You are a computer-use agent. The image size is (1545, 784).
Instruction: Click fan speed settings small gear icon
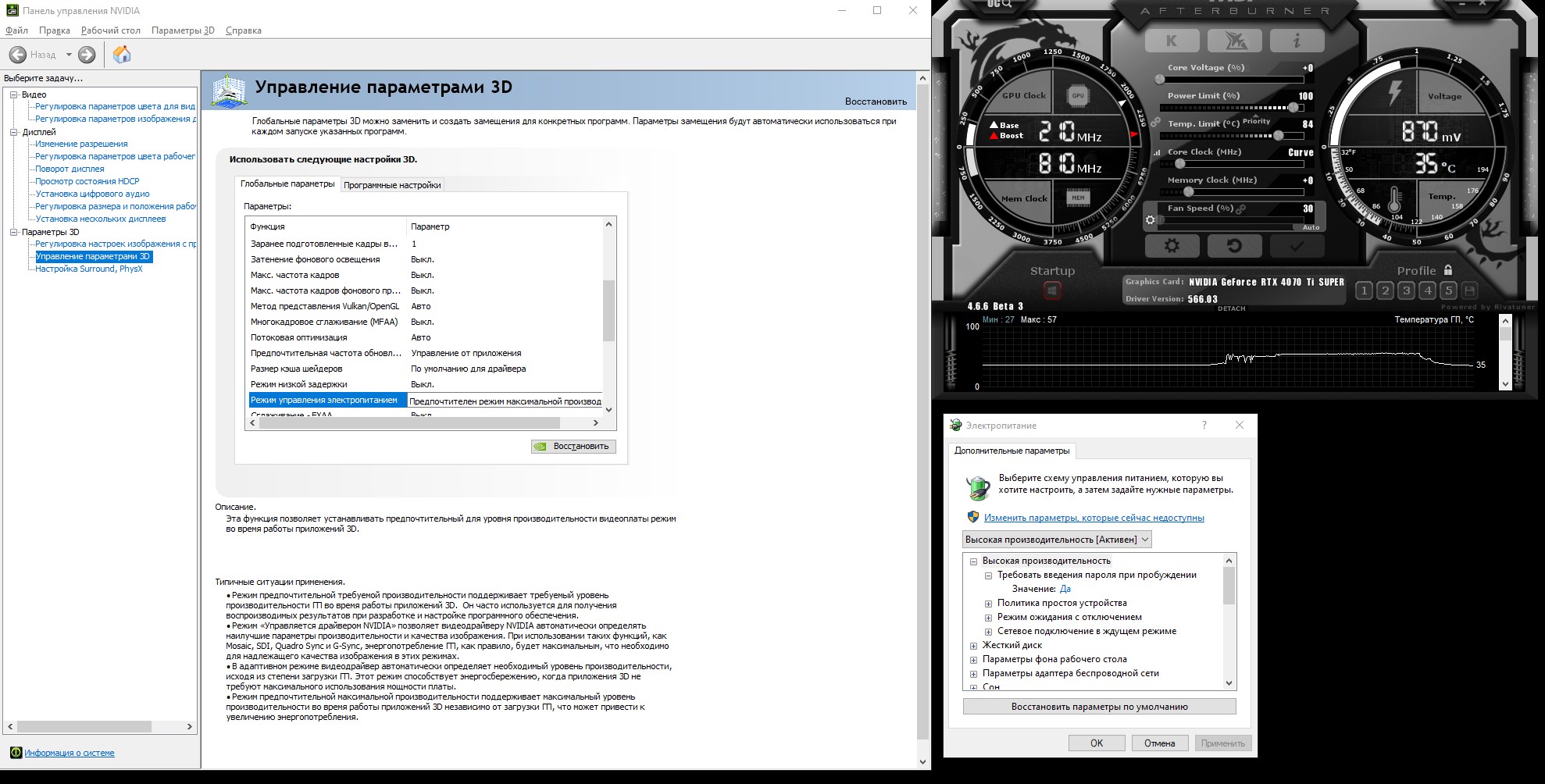1150,220
